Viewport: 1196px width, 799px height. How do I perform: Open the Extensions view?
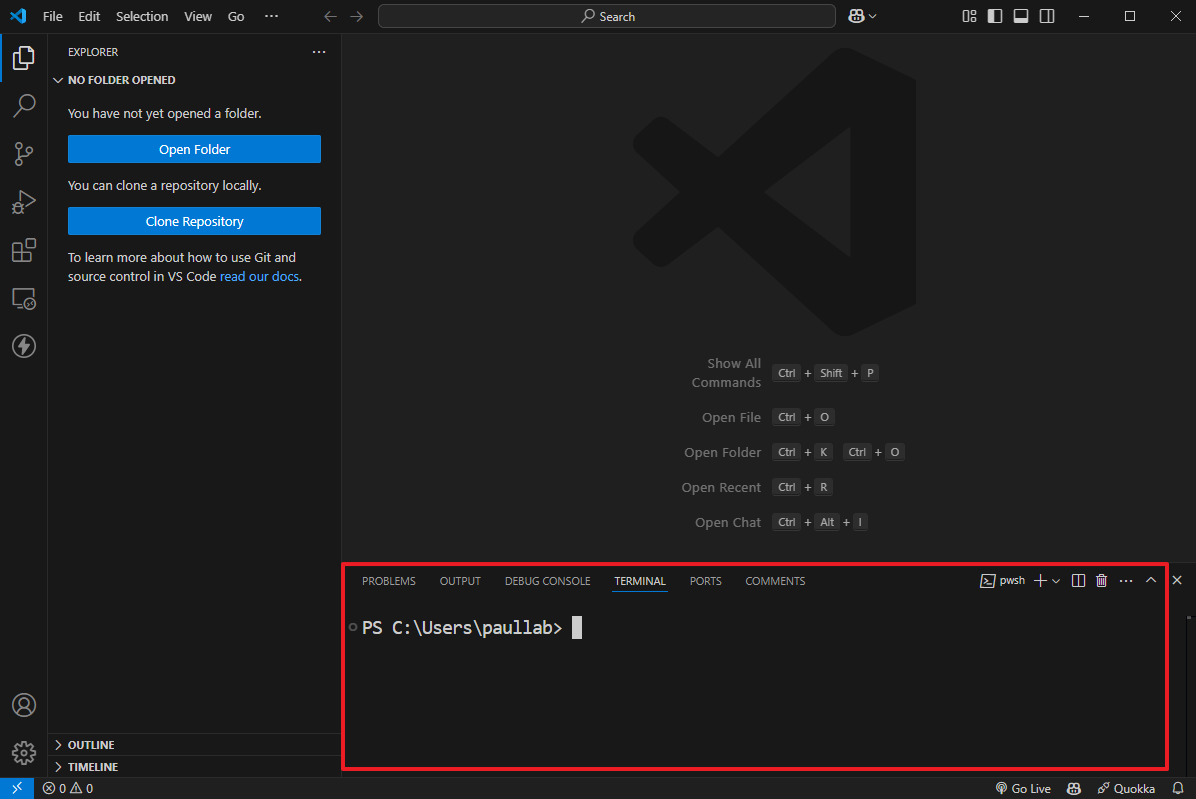24,250
